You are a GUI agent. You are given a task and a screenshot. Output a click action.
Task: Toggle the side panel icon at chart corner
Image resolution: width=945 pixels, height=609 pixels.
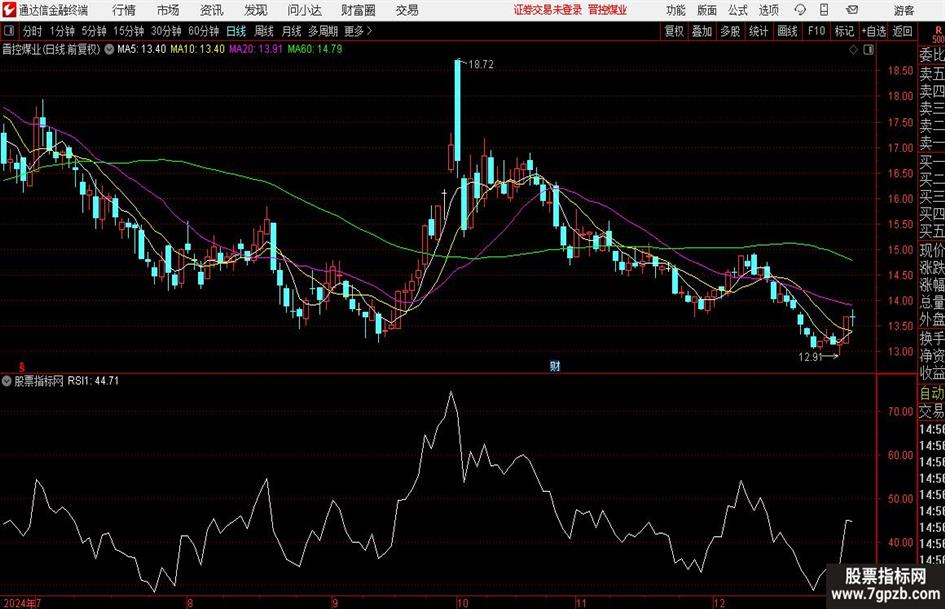pos(868,50)
